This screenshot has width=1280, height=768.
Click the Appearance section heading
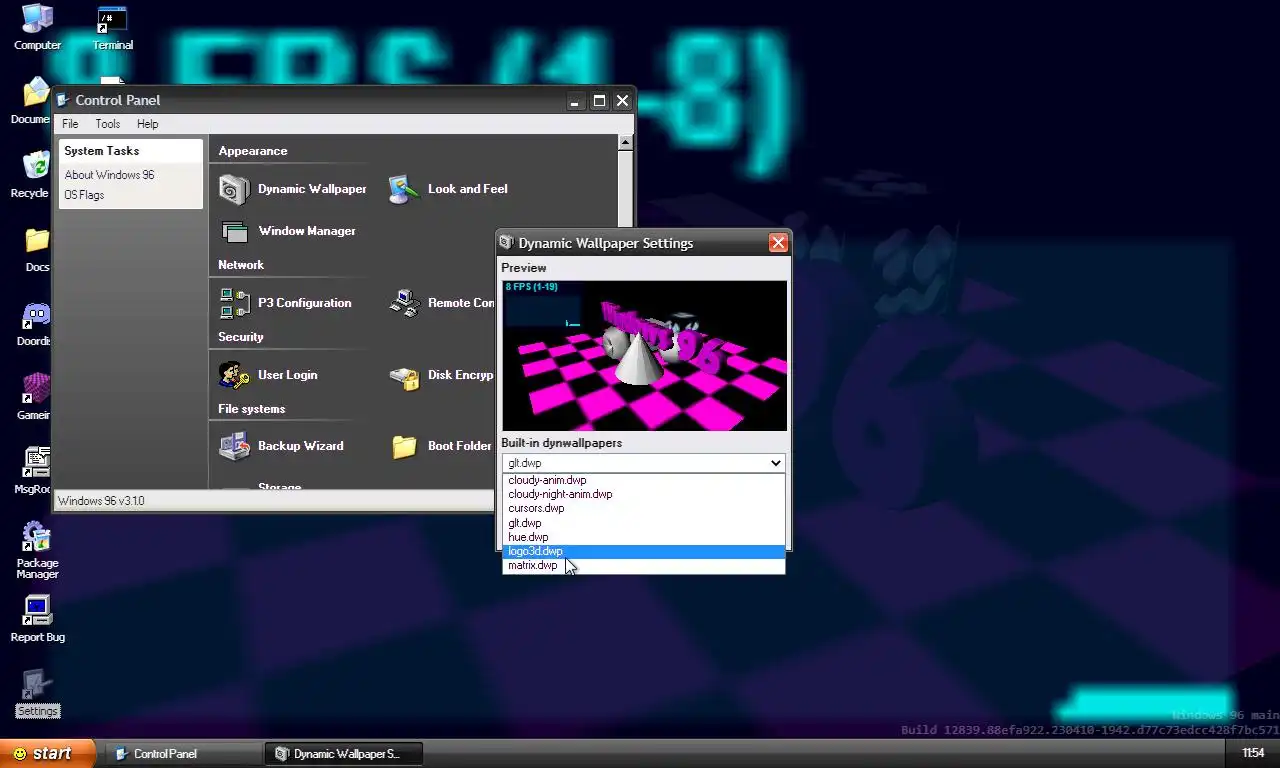click(x=253, y=151)
